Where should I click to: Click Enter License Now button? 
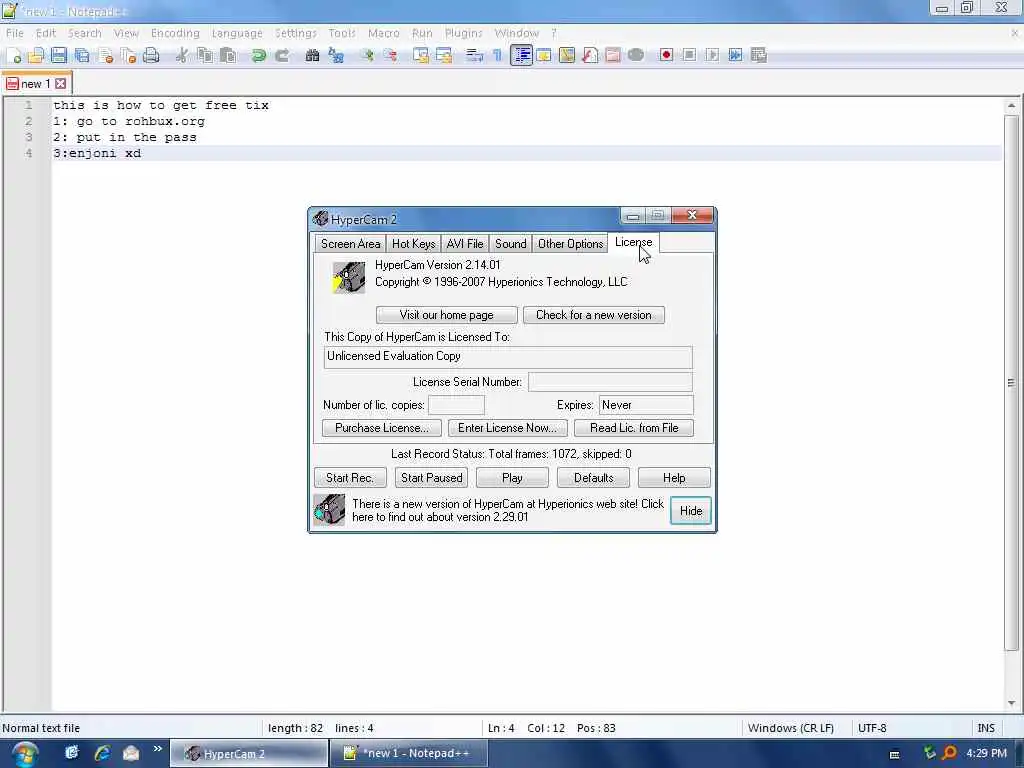tap(507, 428)
